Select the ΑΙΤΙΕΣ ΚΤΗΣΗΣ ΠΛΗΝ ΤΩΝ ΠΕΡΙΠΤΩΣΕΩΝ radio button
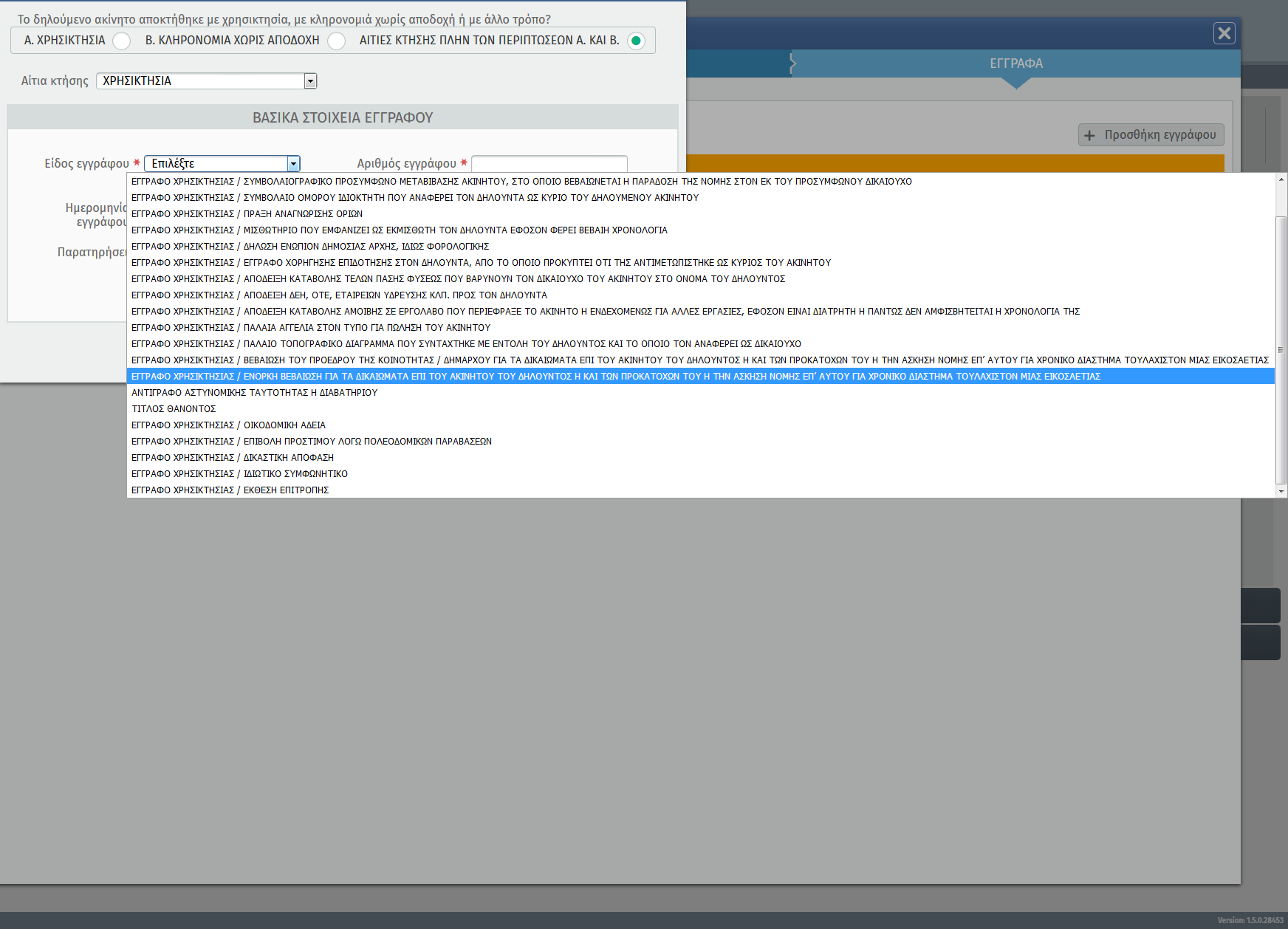 (x=635, y=41)
